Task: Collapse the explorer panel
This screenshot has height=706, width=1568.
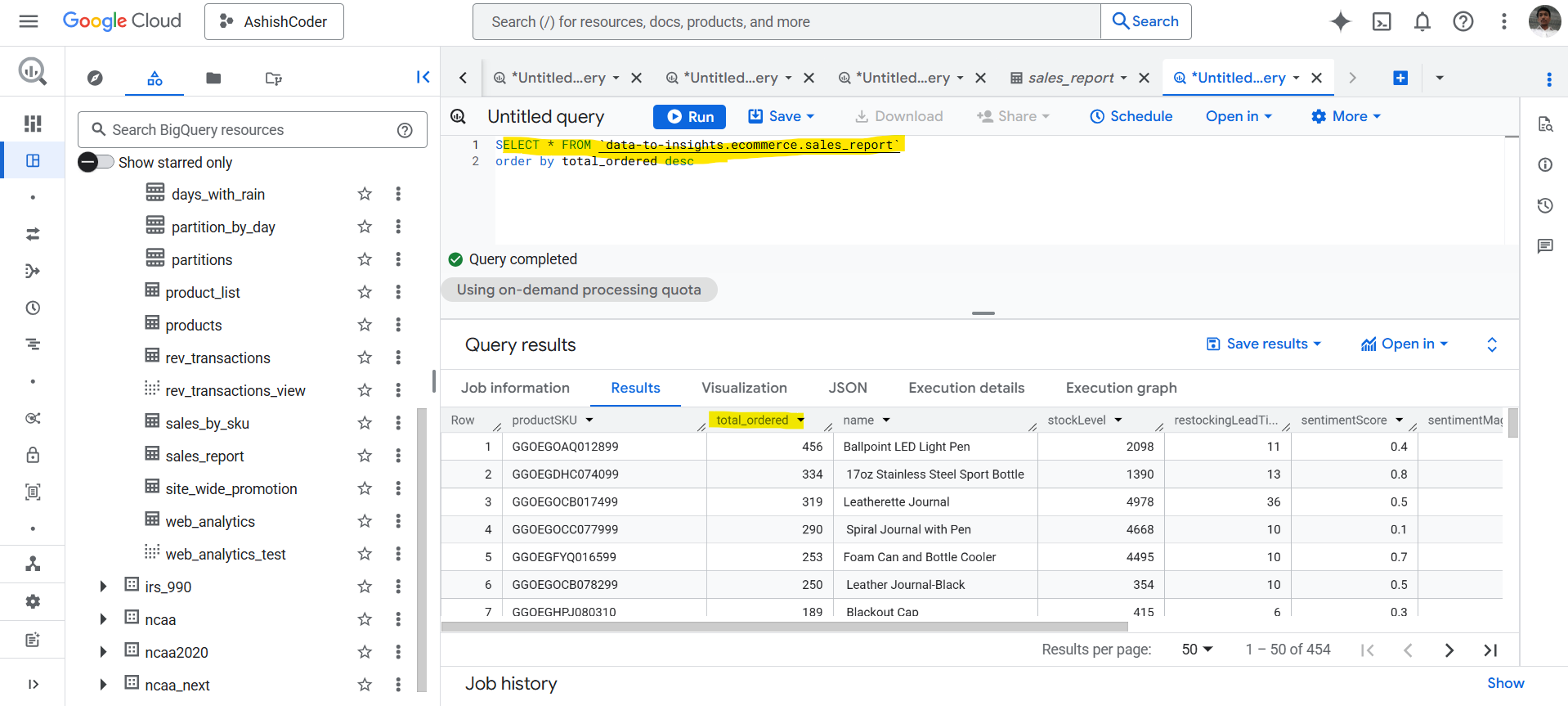Action: [423, 77]
